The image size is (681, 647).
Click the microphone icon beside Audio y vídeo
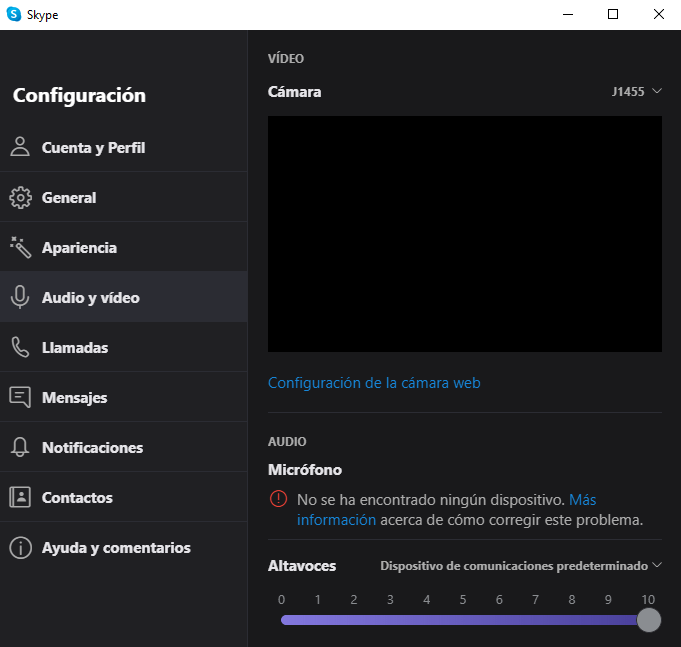(x=20, y=297)
